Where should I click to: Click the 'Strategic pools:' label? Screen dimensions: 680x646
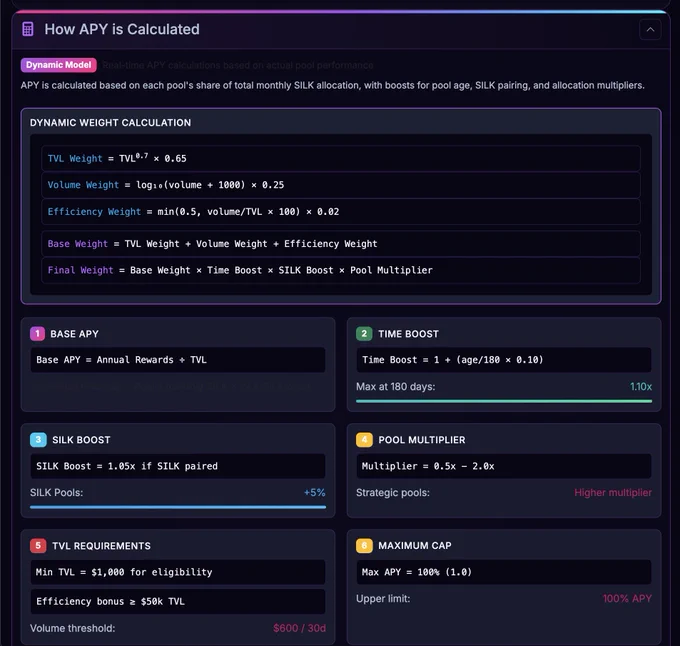pos(393,493)
